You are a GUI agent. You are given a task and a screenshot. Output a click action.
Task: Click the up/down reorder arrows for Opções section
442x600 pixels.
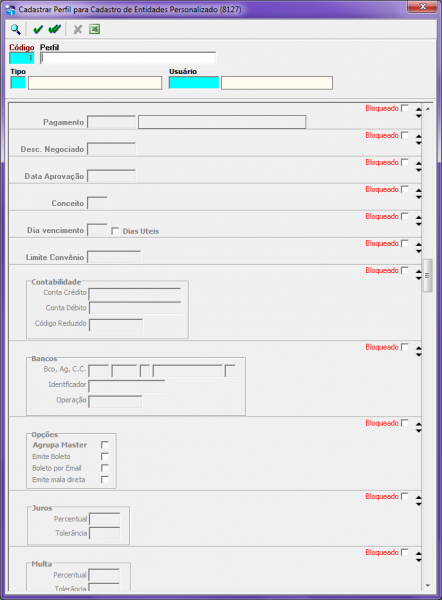click(418, 427)
